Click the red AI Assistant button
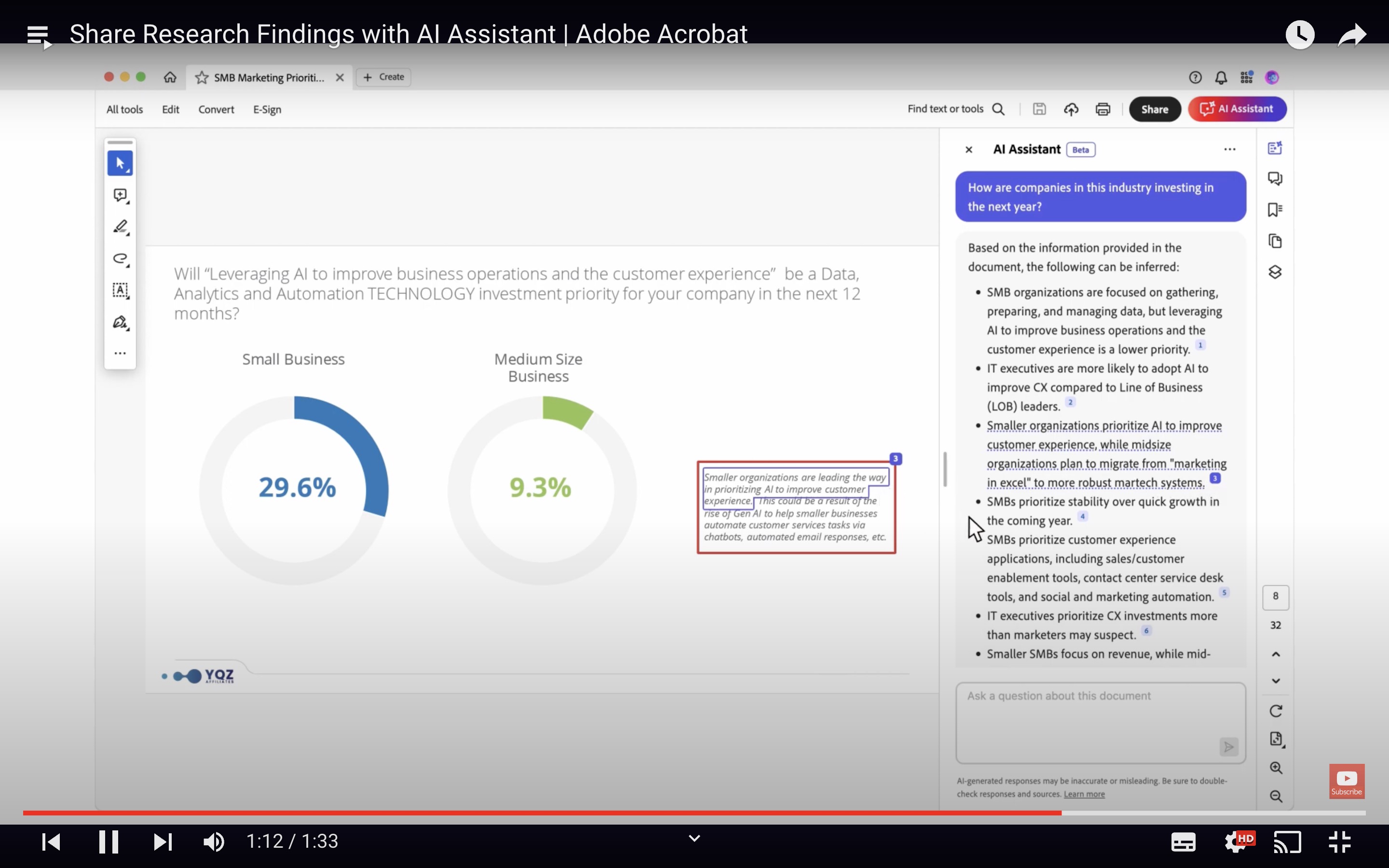1389x868 pixels. coord(1238,109)
